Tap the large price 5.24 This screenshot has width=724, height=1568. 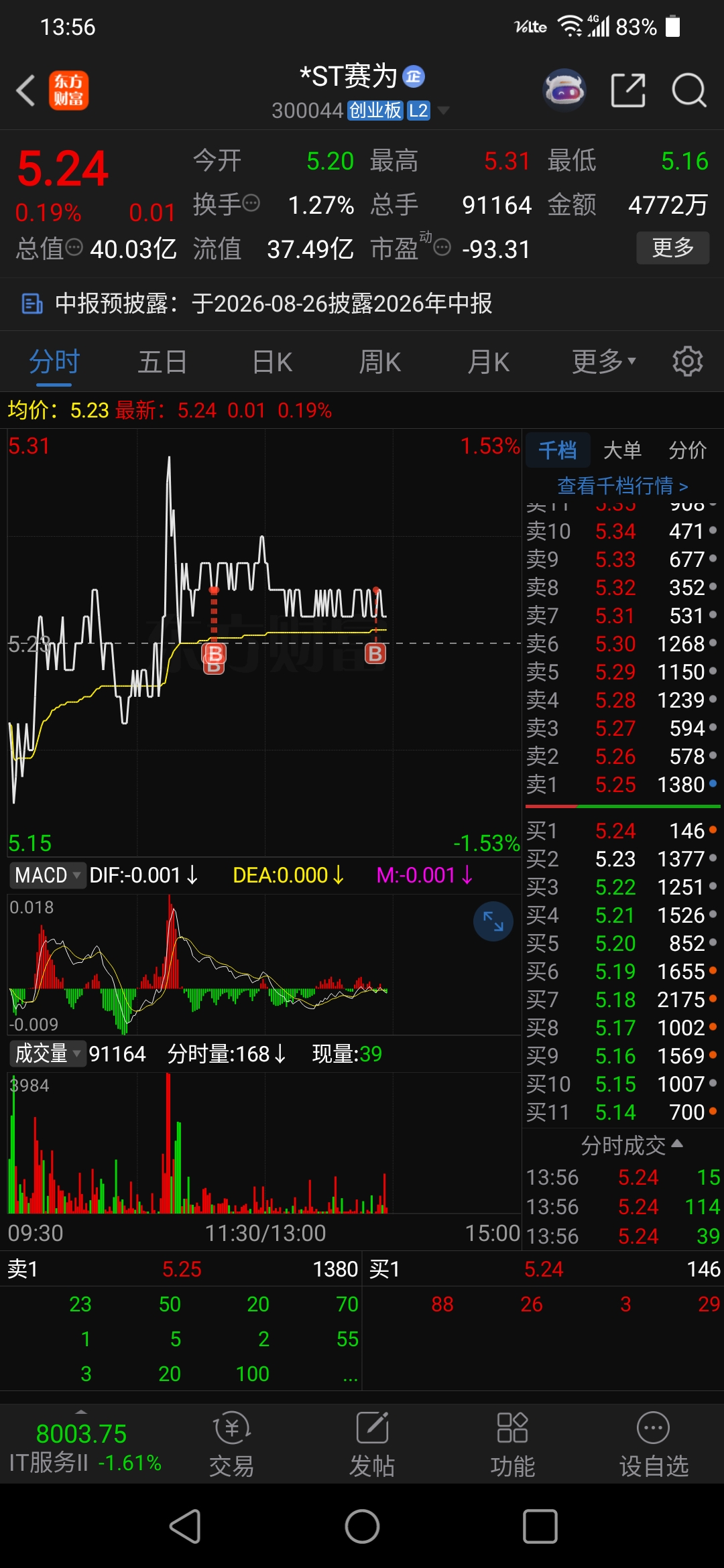point(62,168)
